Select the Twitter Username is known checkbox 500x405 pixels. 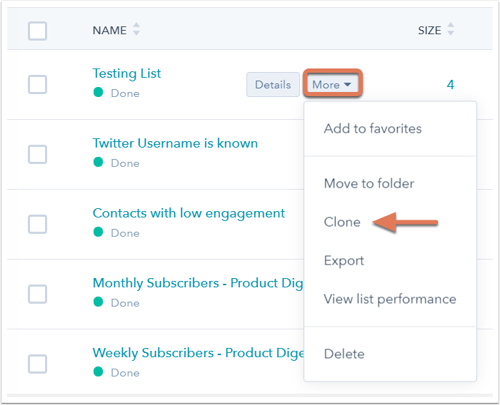[x=37, y=154]
